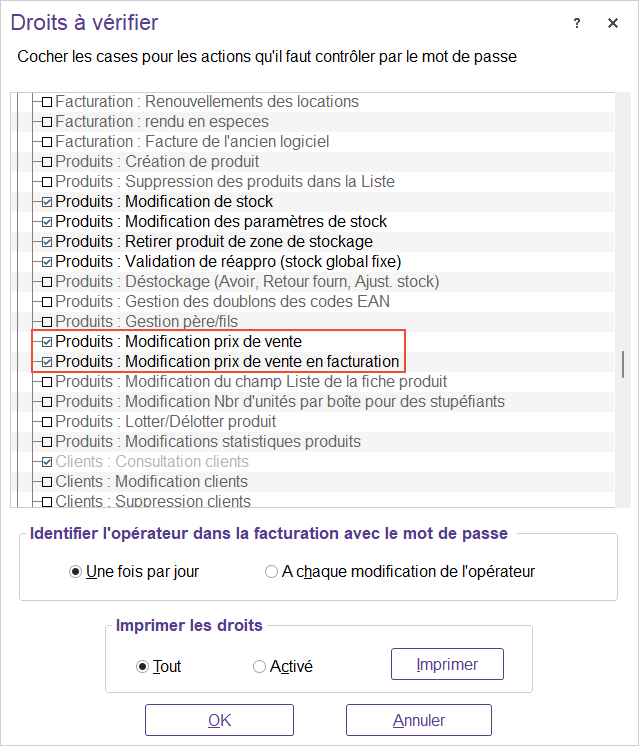Select the Tout print option
The width and height of the screenshot is (639, 746).
click(x=142, y=666)
